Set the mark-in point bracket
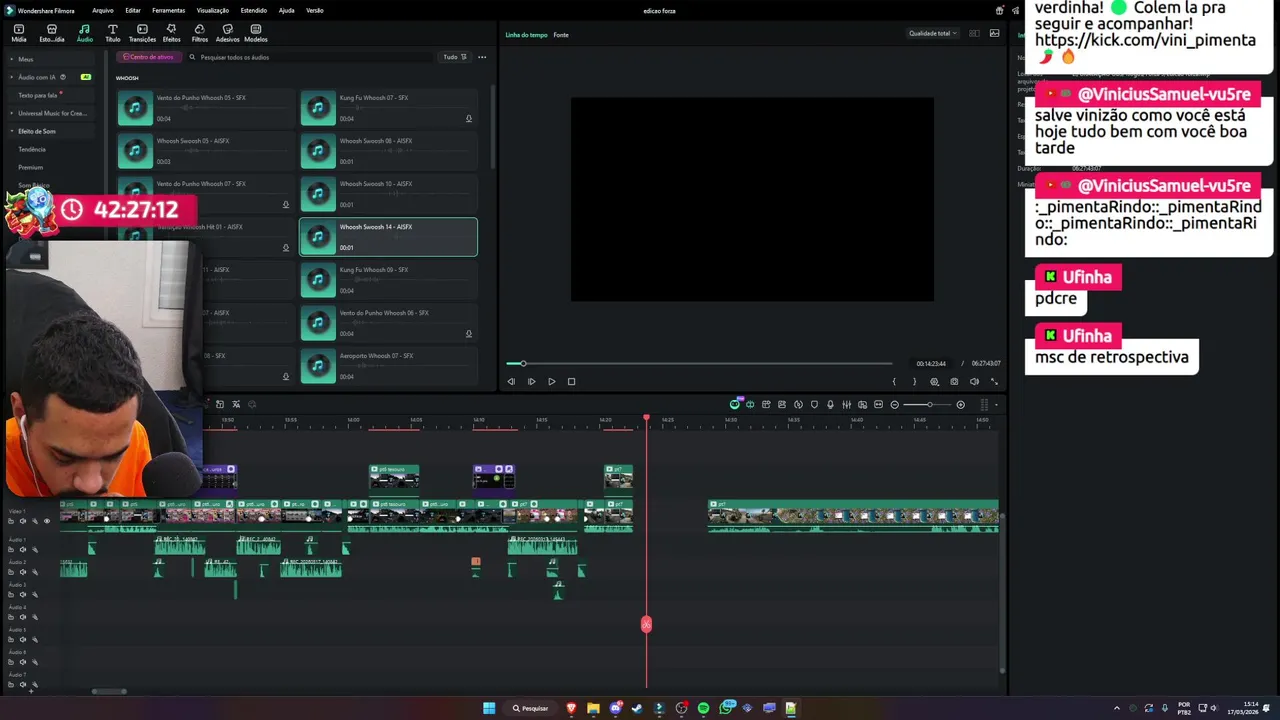 coord(894,381)
